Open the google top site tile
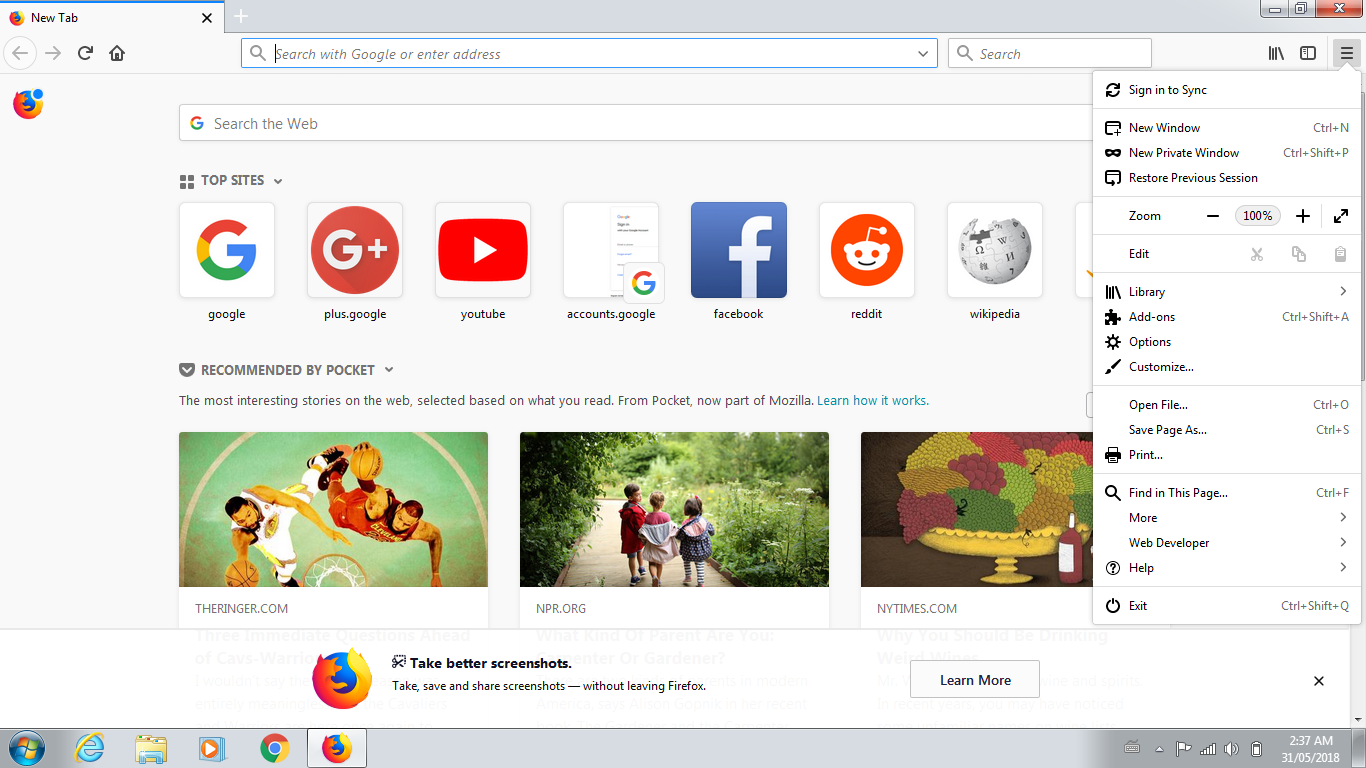 (227, 250)
